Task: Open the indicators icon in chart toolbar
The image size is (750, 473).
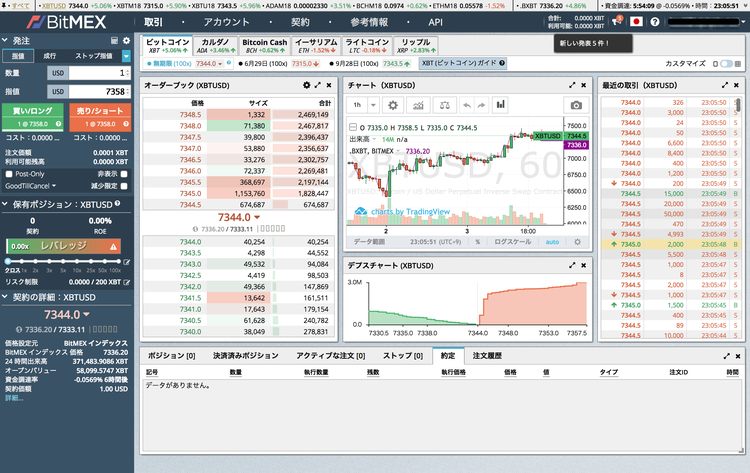Action: point(418,105)
